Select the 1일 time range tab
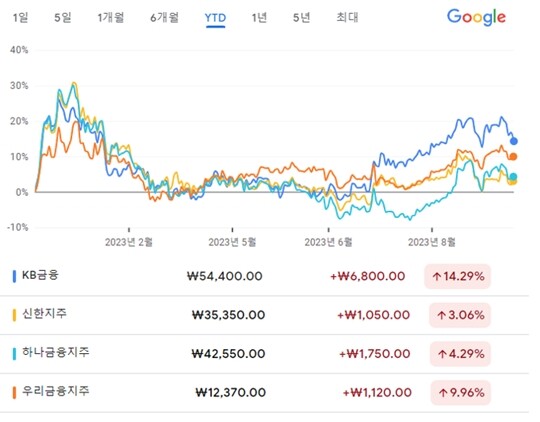This screenshot has width=540, height=422. [21, 17]
